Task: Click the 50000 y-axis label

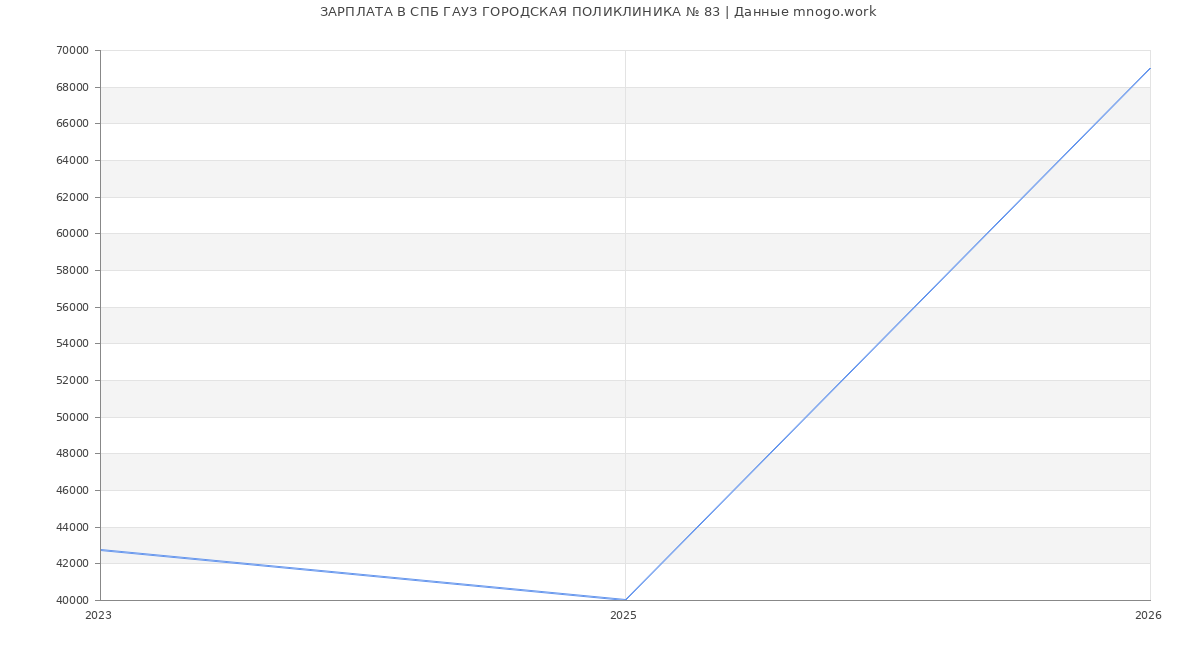Action: [x=72, y=417]
